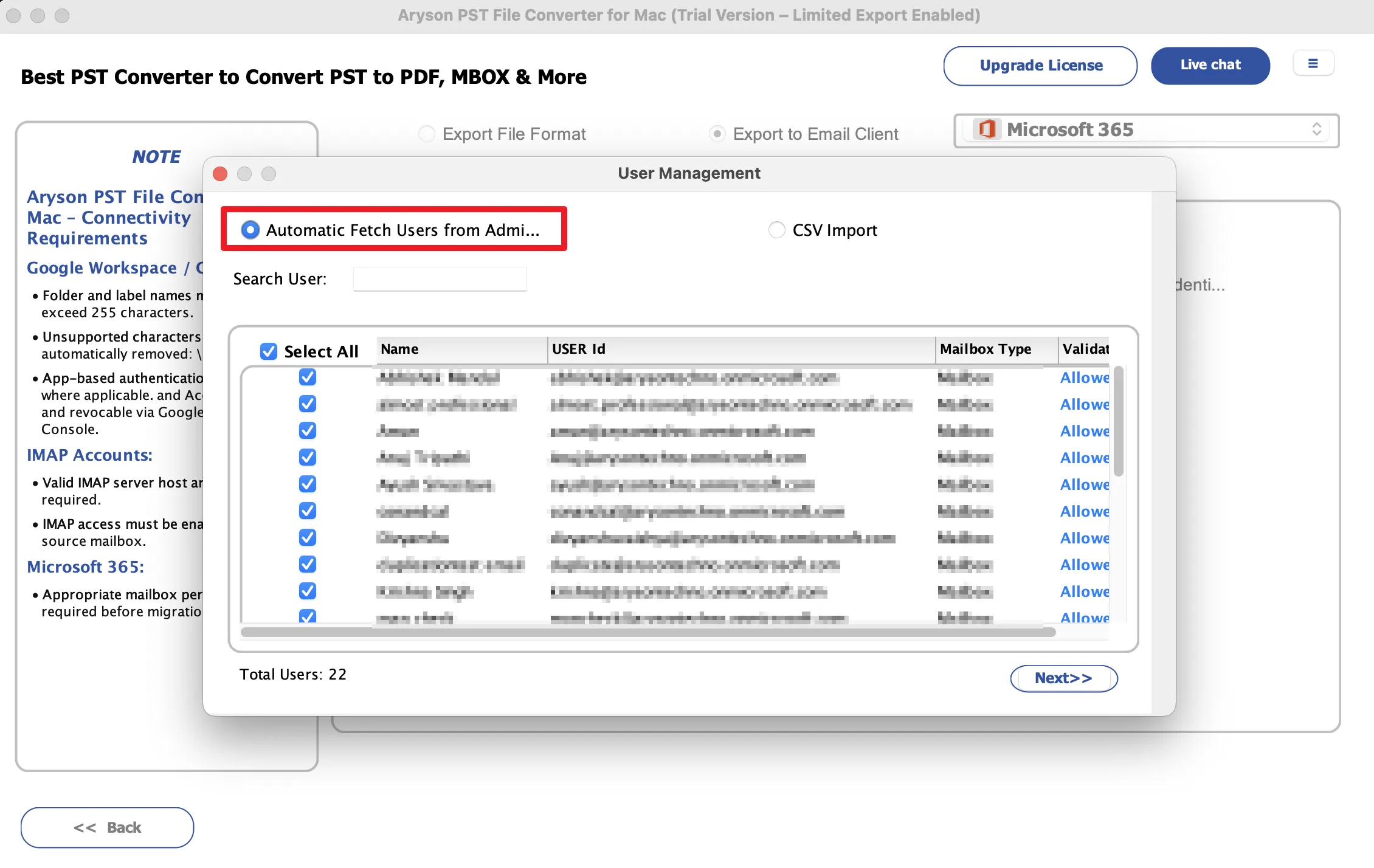The height and width of the screenshot is (868, 1374).
Task: Uncheck the fourth user row checkbox
Action: [x=308, y=458]
